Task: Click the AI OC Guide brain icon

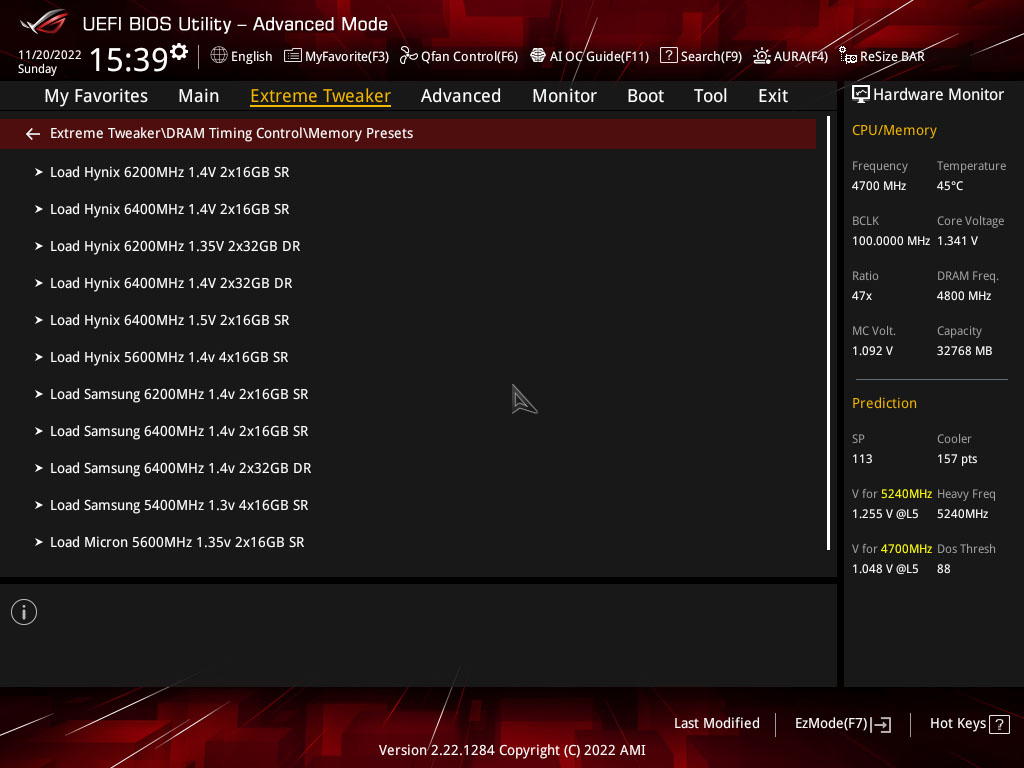Action: [x=537, y=56]
